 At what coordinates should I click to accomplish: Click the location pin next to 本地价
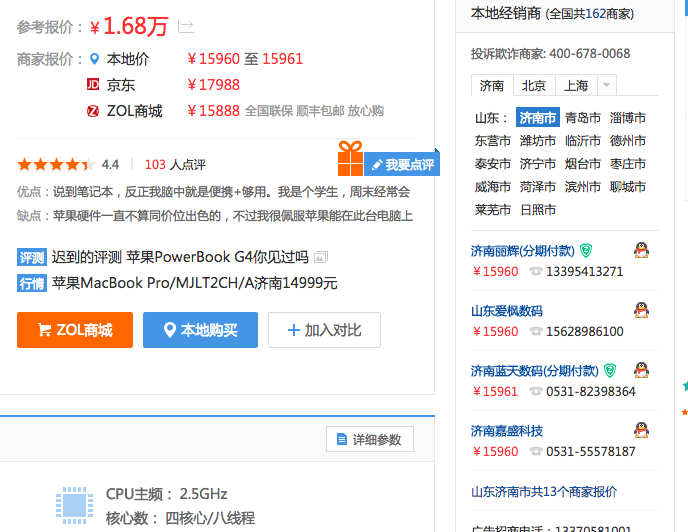[94, 59]
